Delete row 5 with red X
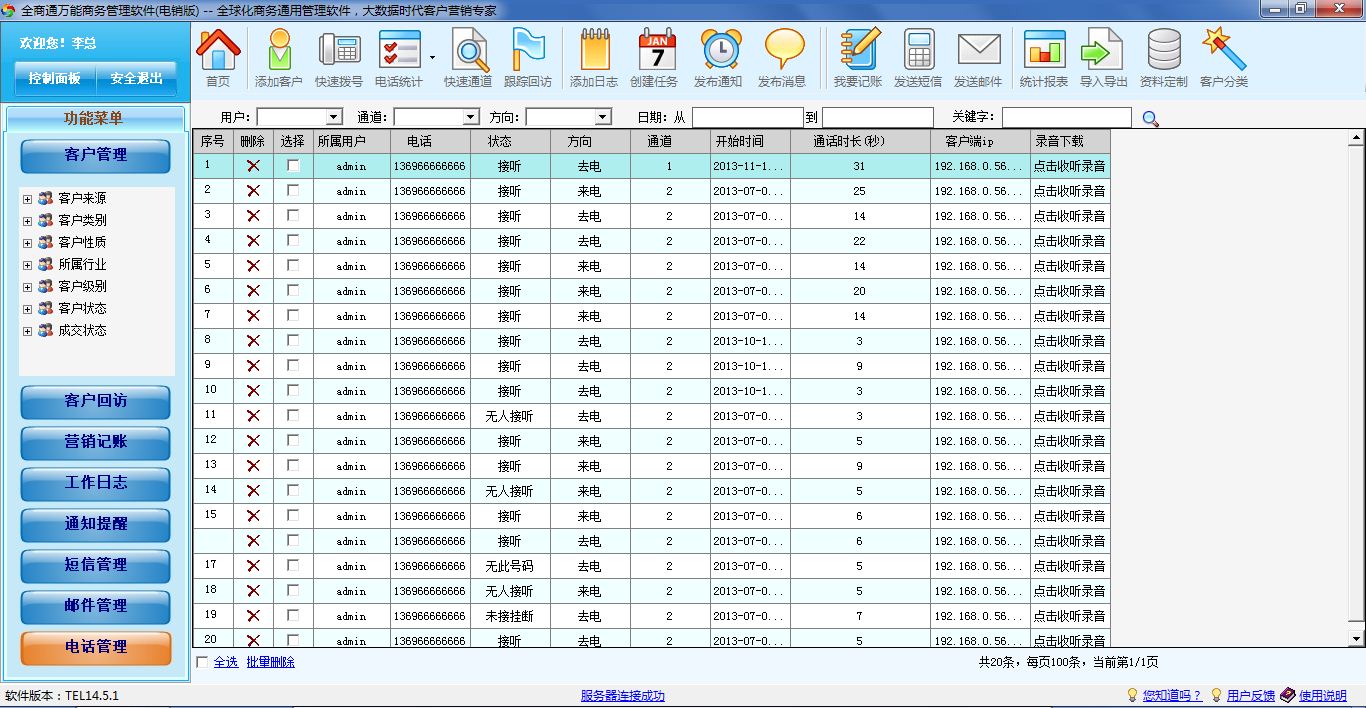 tap(253, 265)
